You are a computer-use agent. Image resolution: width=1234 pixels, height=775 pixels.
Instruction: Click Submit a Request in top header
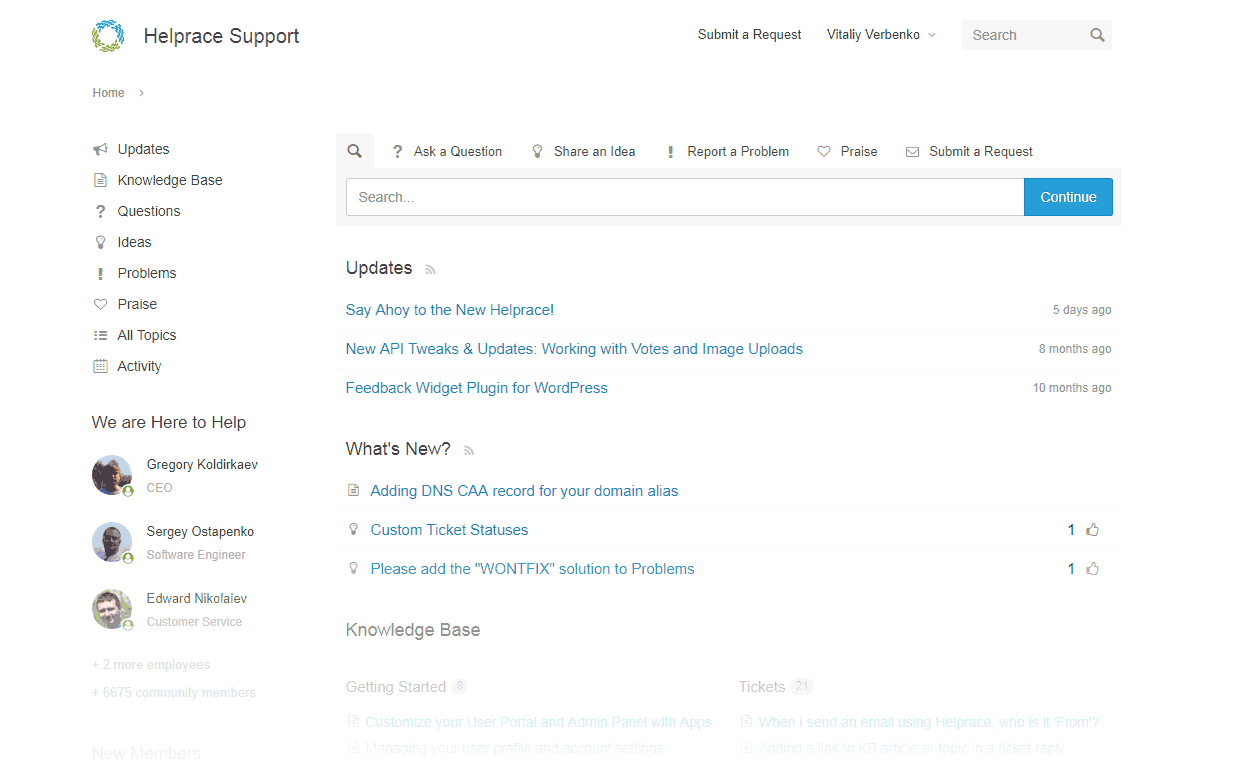point(749,35)
